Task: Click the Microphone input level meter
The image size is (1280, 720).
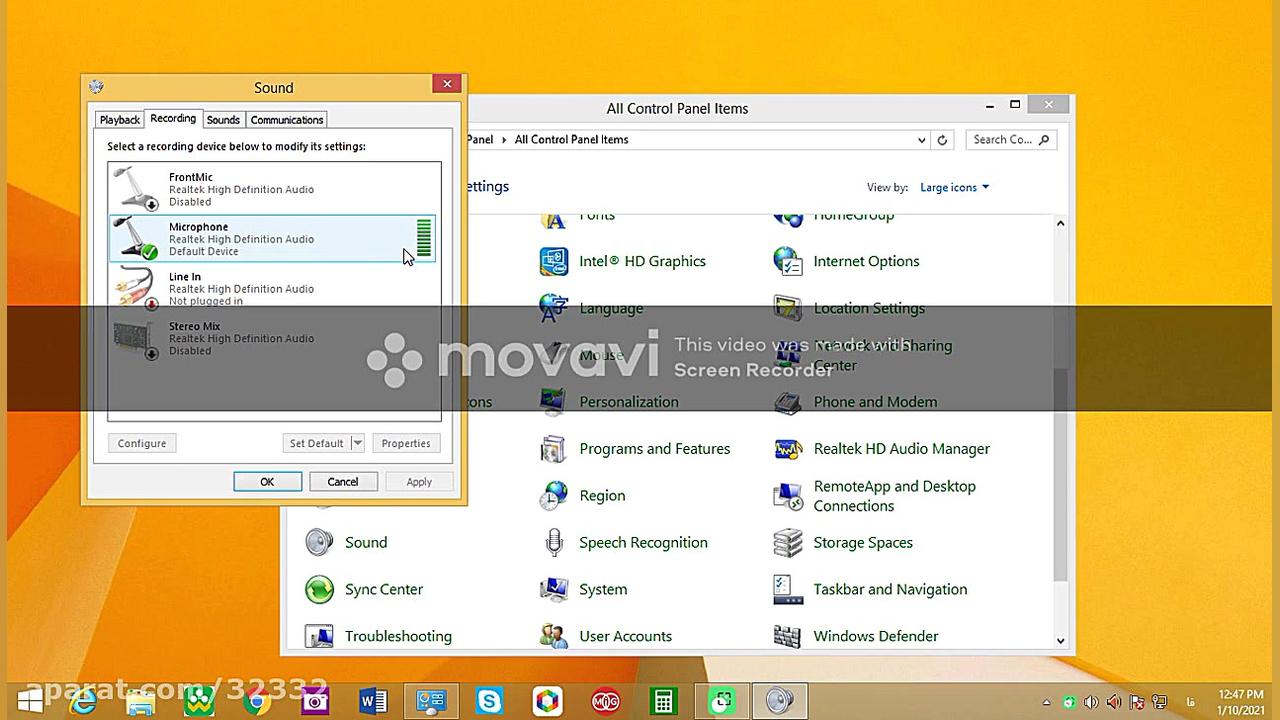Action: pyautogui.click(x=424, y=238)
